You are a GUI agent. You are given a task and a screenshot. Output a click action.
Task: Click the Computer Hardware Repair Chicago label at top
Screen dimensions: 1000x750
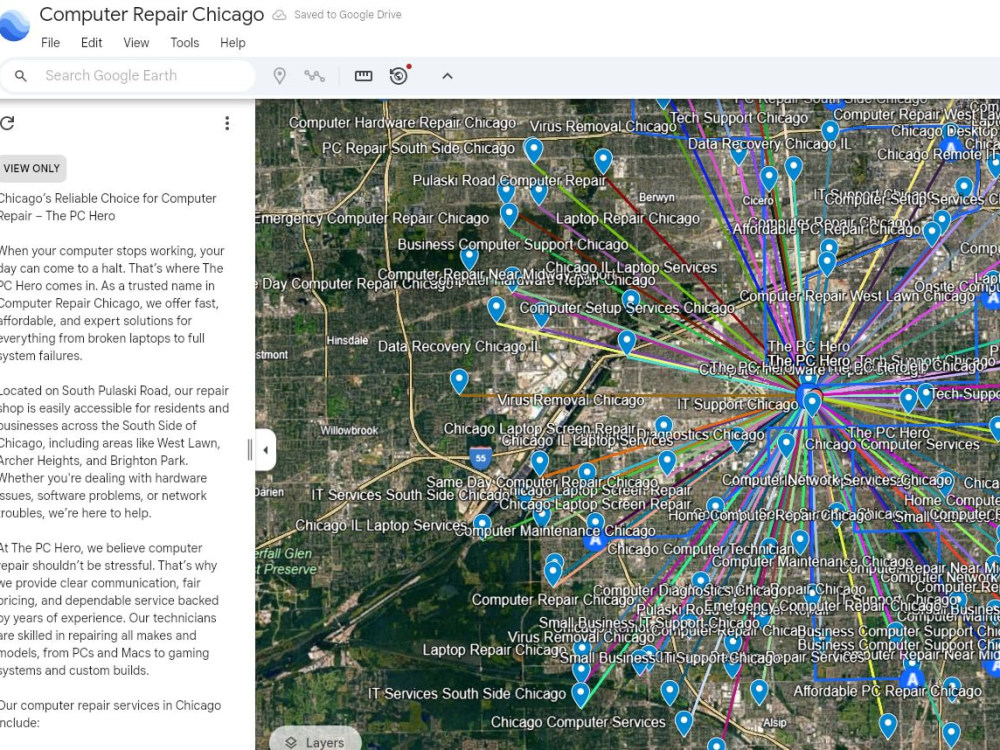[402, 122]
